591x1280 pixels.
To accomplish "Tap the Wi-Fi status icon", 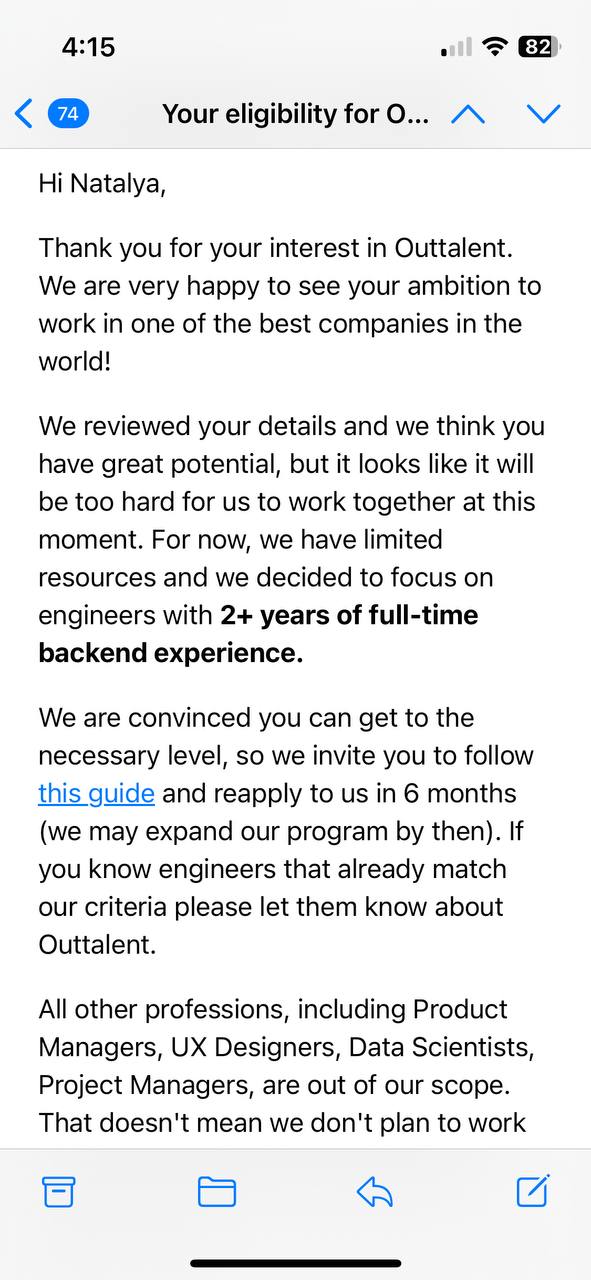I will [x=494, y=47].
